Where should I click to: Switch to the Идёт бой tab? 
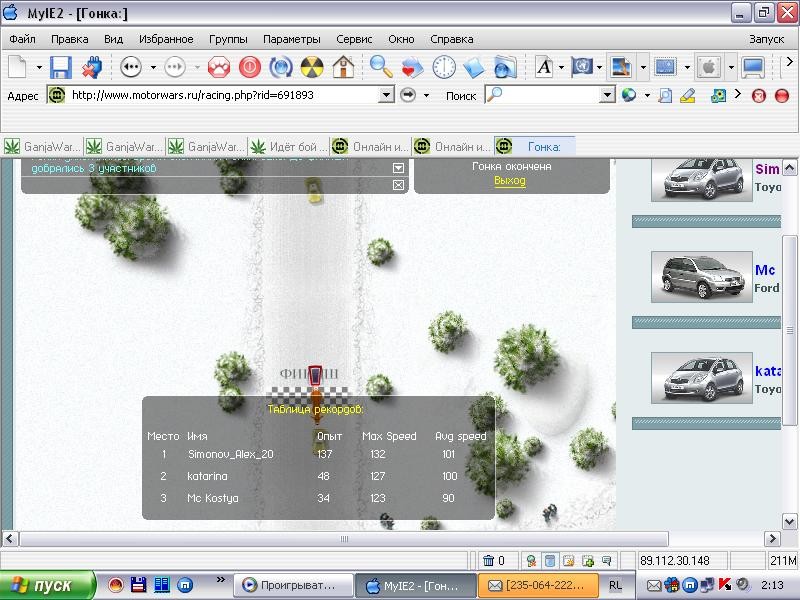tap(289, 147)
